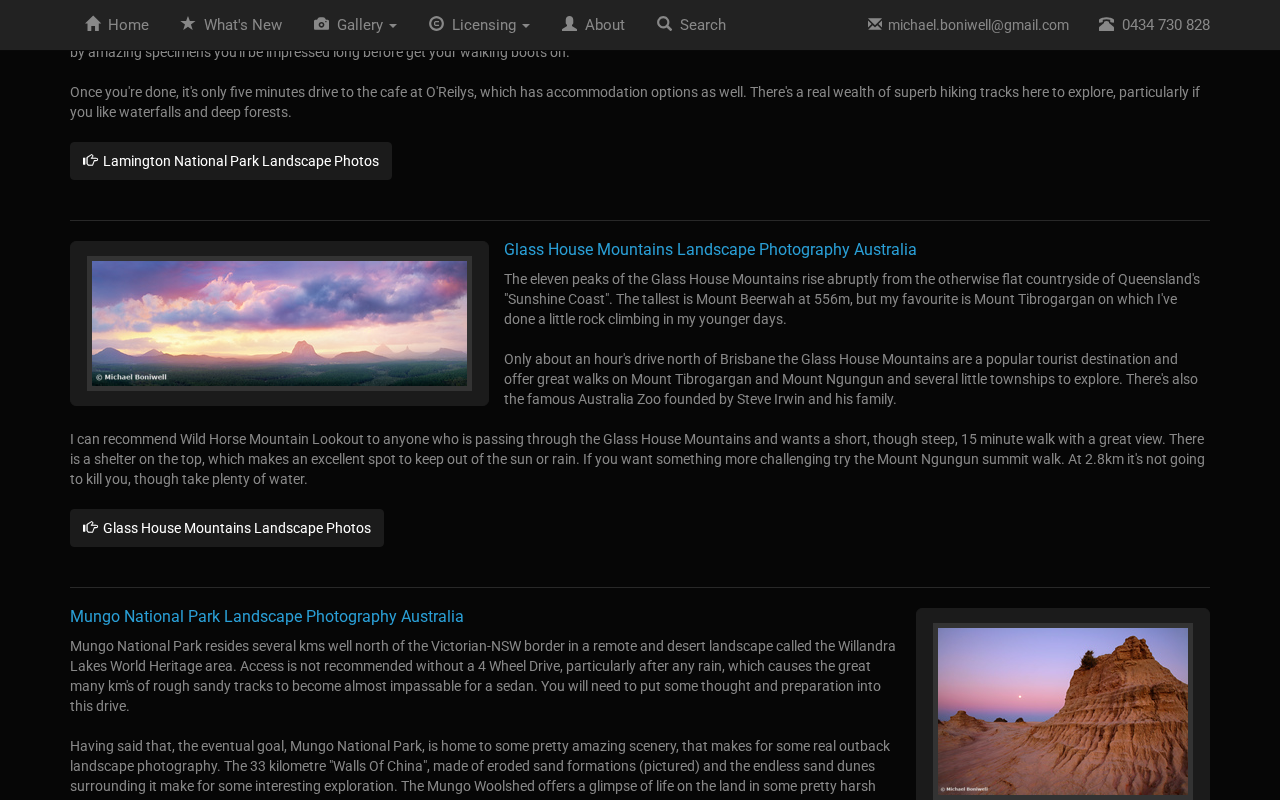Open Lamington National Park Landscape Photos

tap(231, 161)
